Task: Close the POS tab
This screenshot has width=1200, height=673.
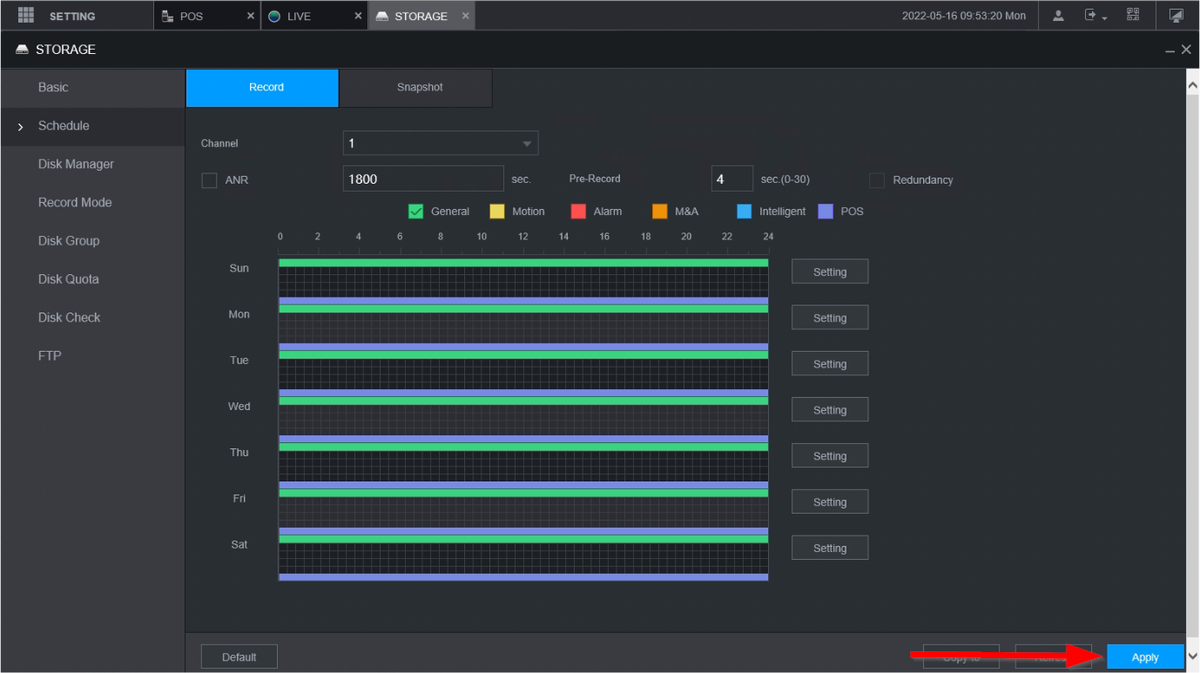Action: (x=250, y=17)
